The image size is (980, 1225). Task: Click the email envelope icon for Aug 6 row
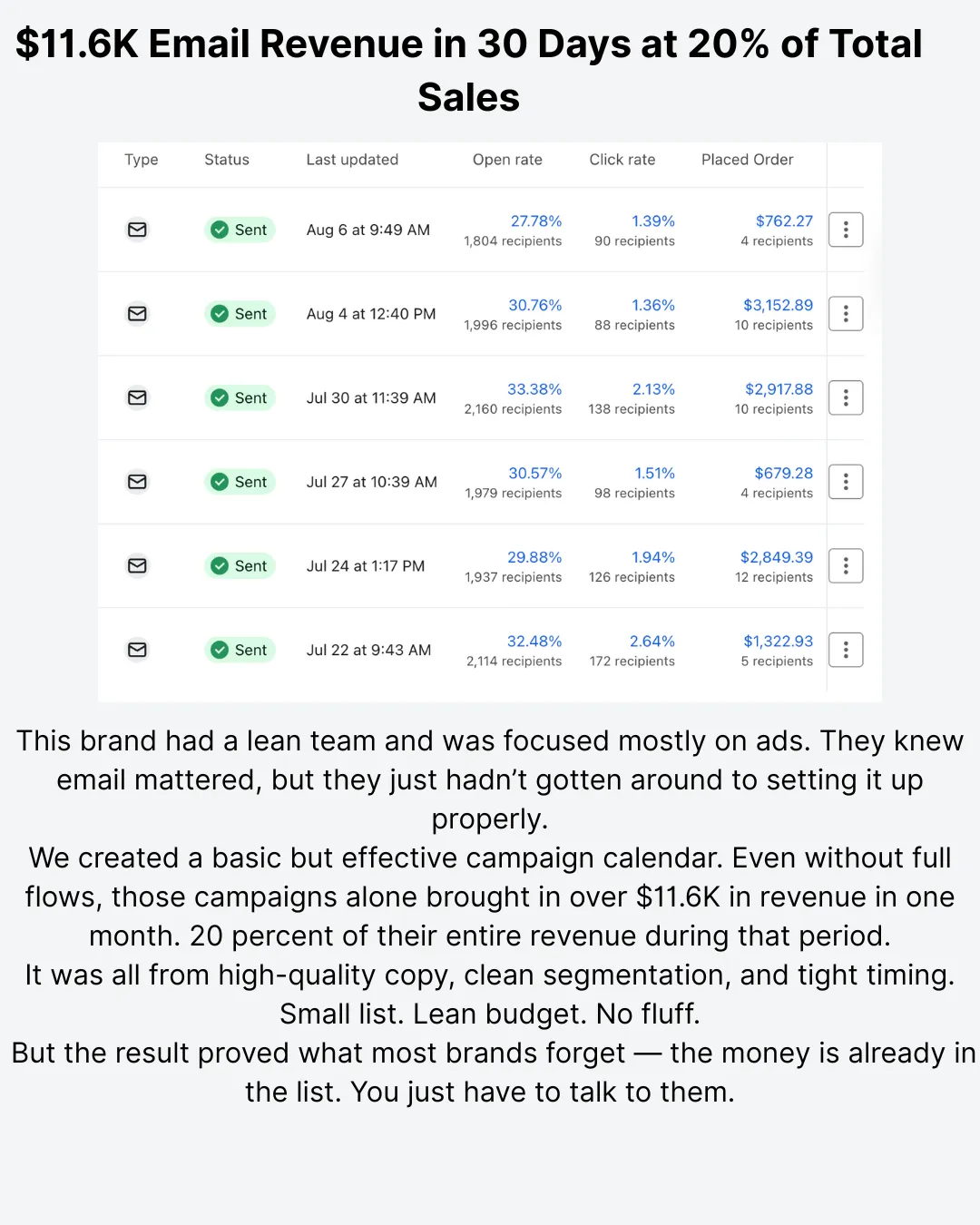tap(137, 230)
